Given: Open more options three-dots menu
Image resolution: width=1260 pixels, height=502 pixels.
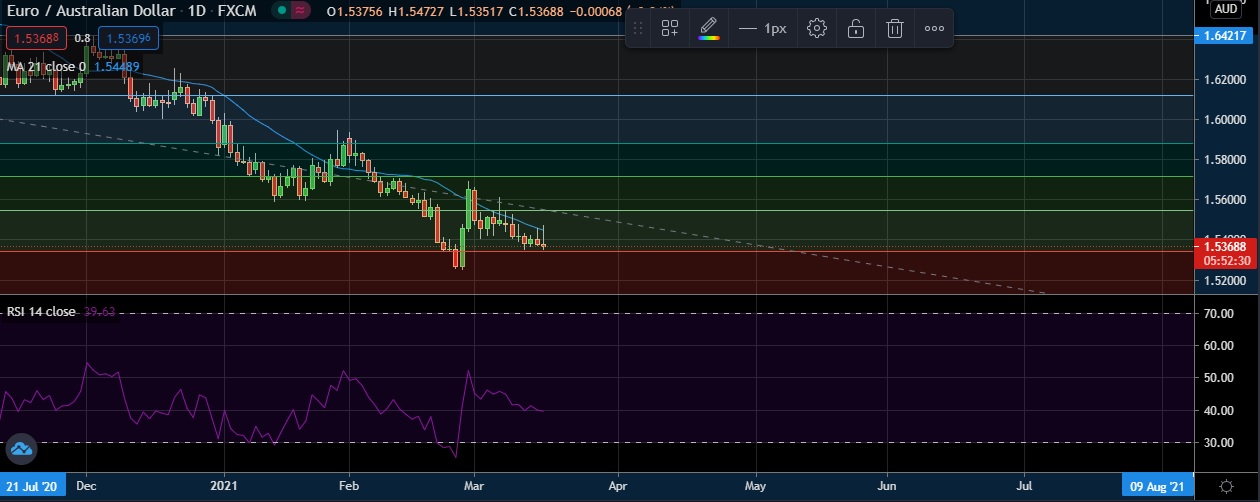Looking at the screenshot, I should pyautogui.click(x=934, y=28).
